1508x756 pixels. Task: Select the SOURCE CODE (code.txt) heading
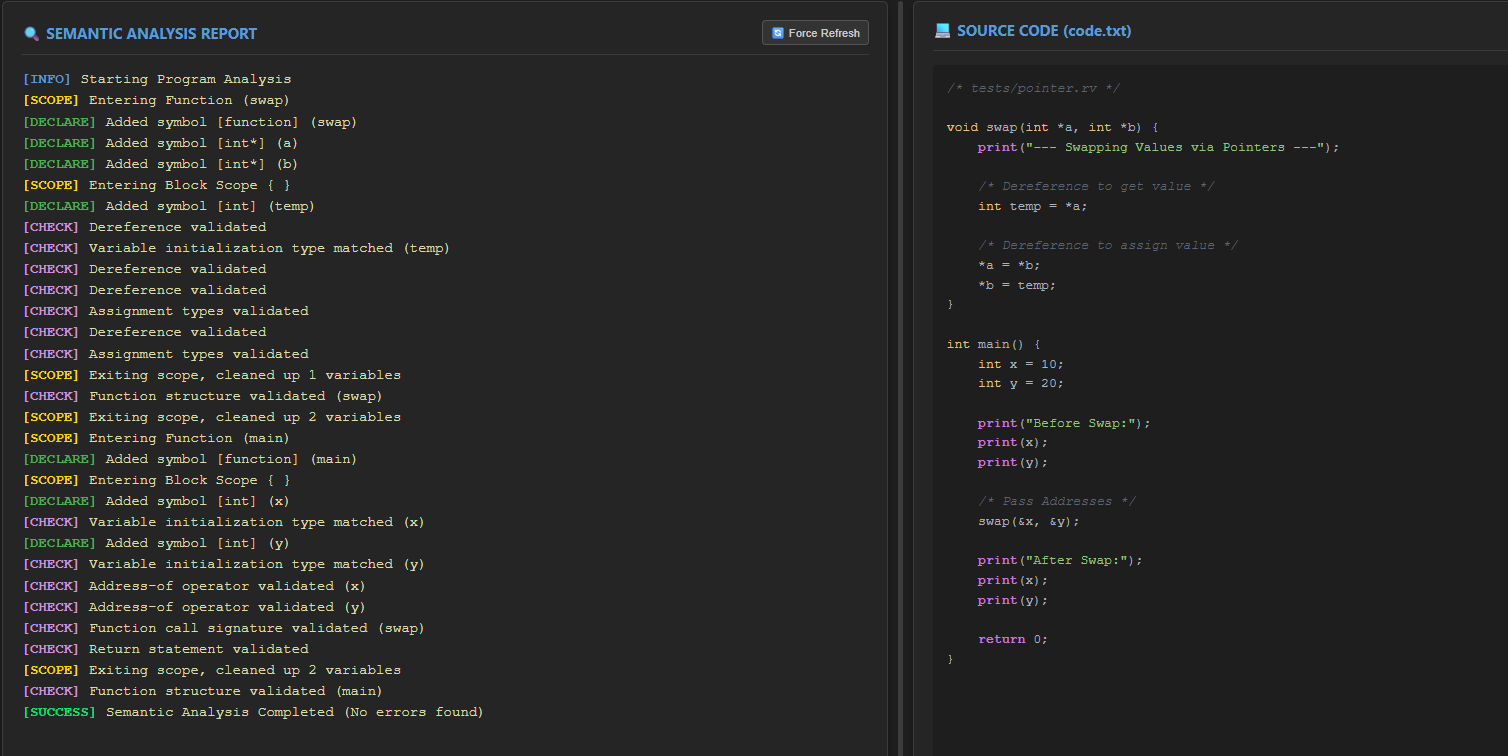pyautogui.click(x=1044, y=31)
